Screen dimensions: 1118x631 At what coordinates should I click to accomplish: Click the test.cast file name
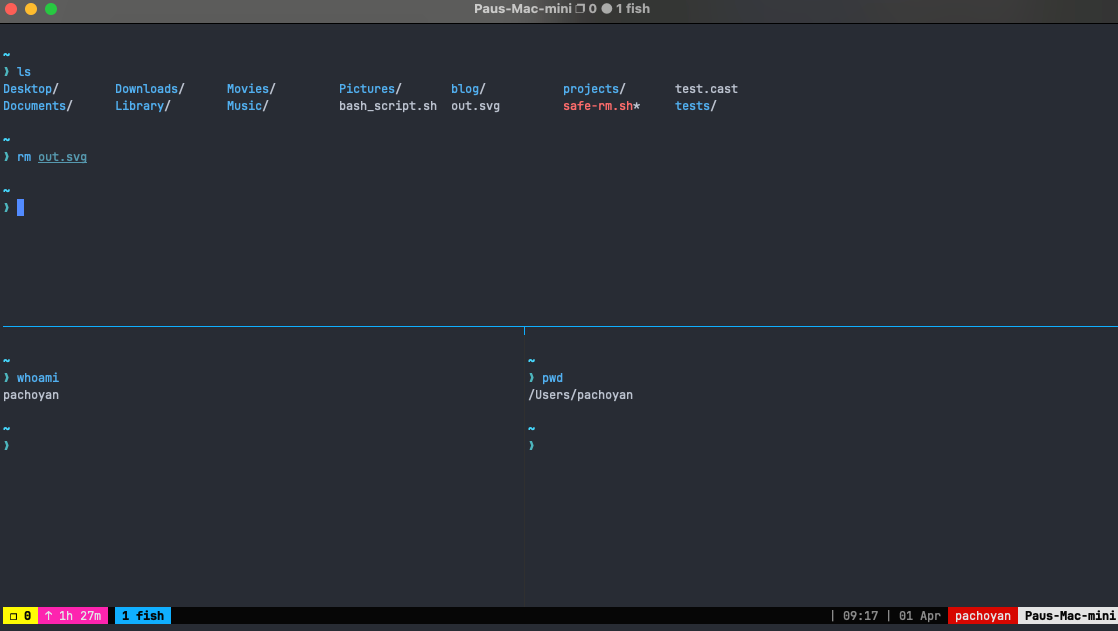click(706, 88)
